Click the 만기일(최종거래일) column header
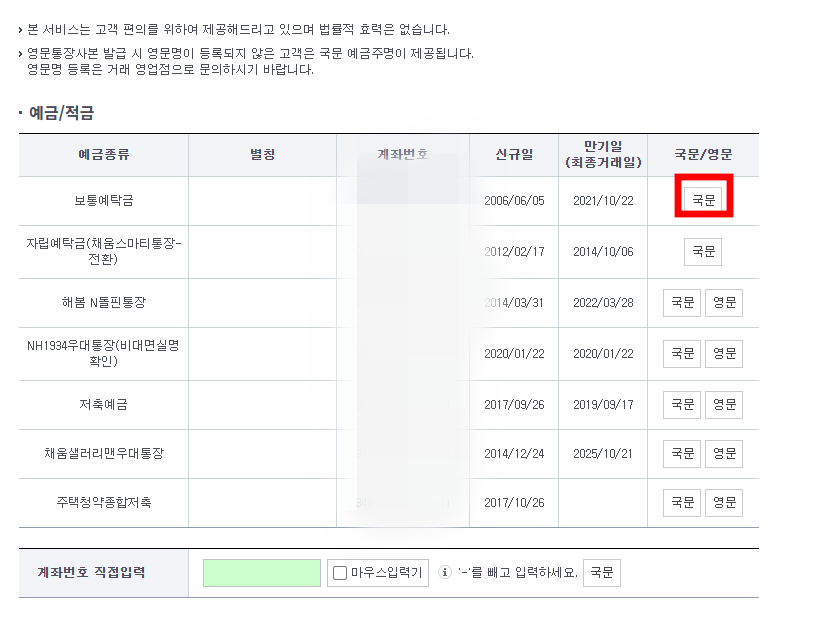826x619 pixels. pos(603,154)
